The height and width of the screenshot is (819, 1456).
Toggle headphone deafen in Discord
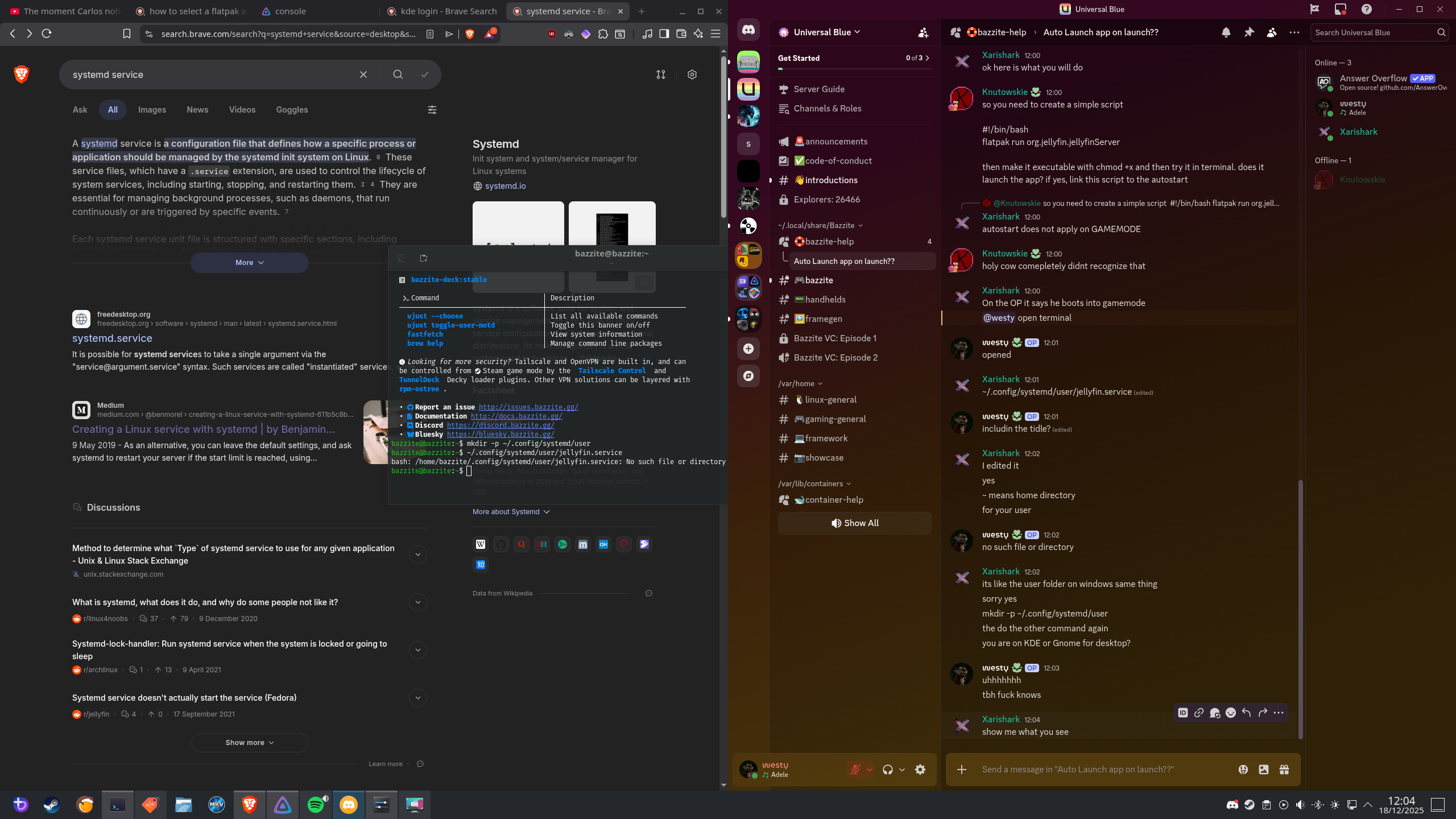tap(887, 770)
